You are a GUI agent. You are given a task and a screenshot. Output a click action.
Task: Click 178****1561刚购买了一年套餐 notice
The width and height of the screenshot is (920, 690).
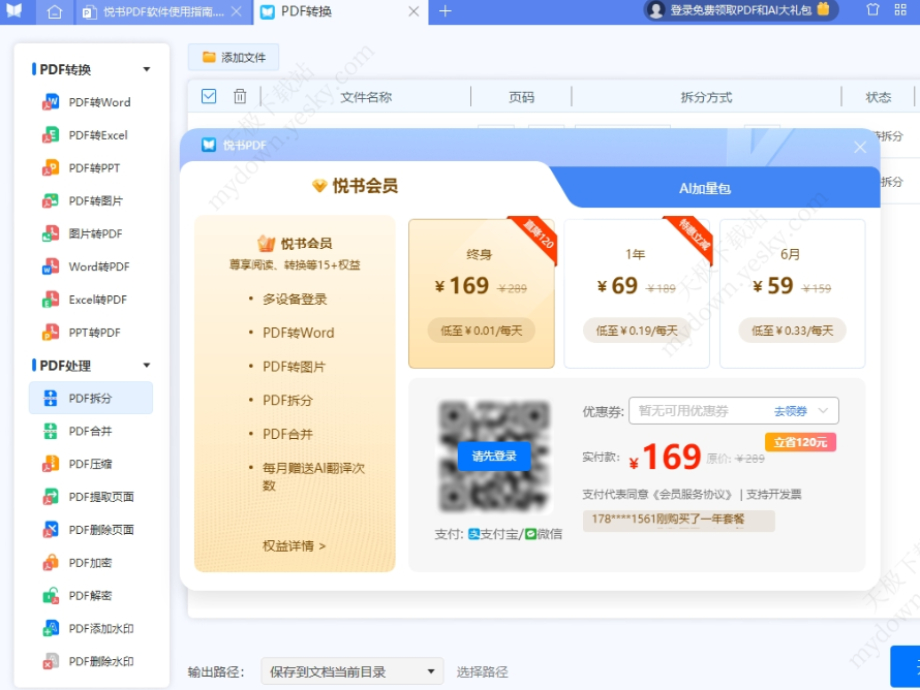coord(679,520)
